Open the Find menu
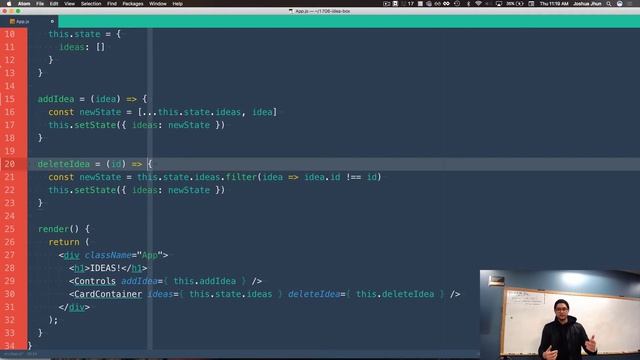 pos(112,4)
